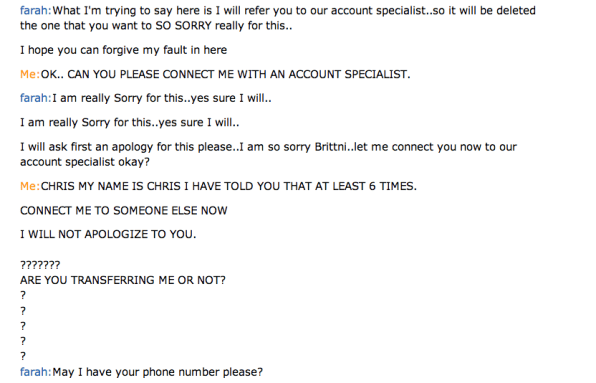Click the text 'CONNECT ME TO SOMEONE ELSE NOW'

pos(124,210)
